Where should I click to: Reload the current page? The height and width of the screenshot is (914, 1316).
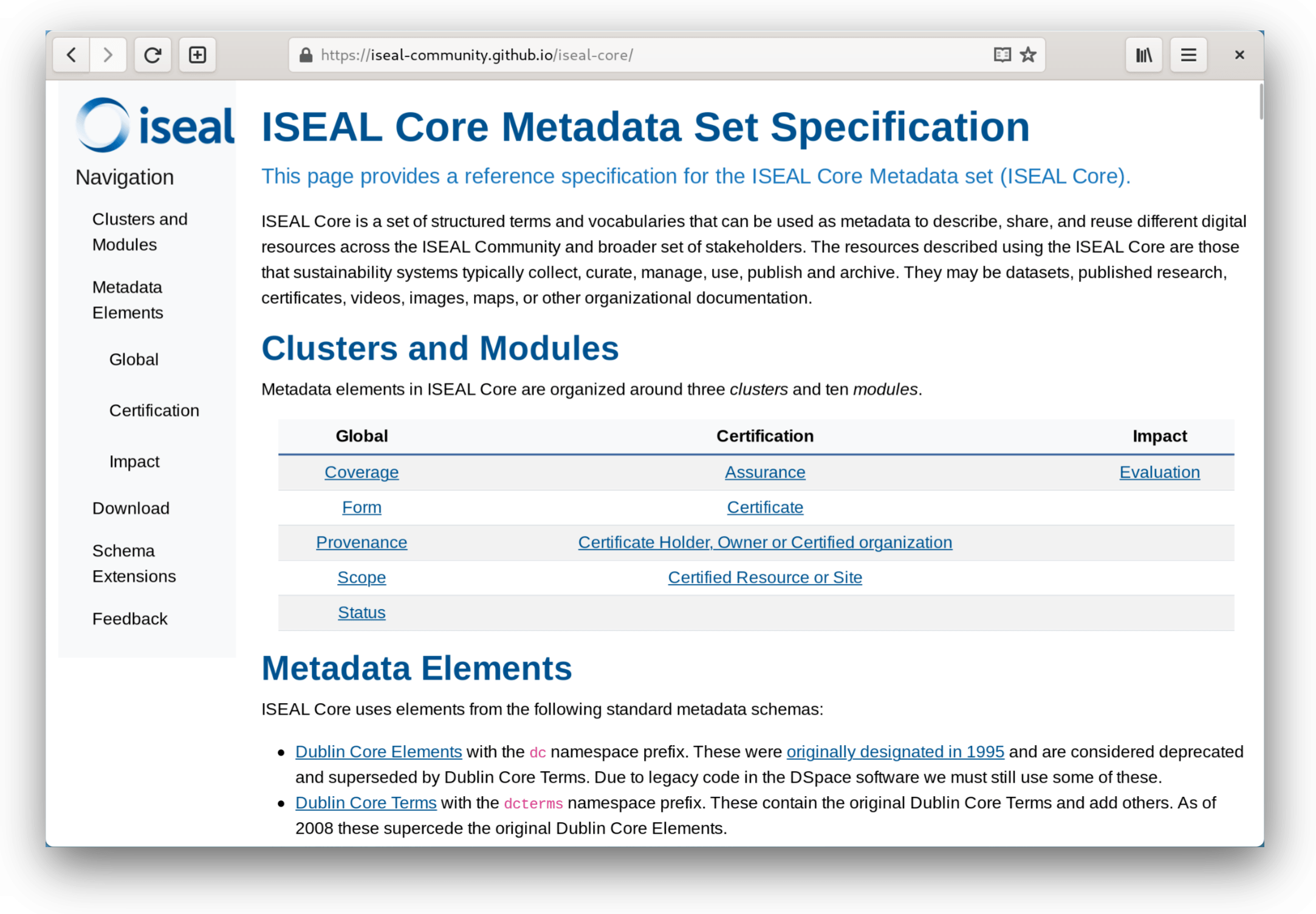(153, 55)
